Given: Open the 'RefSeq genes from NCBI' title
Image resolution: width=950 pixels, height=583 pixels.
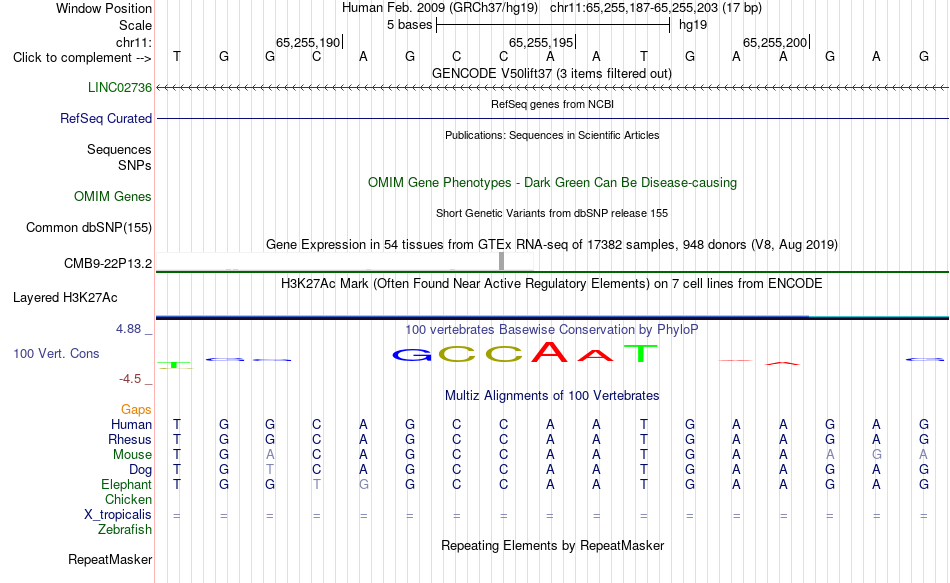Looking at the screenshot, I should click(553, 104).
